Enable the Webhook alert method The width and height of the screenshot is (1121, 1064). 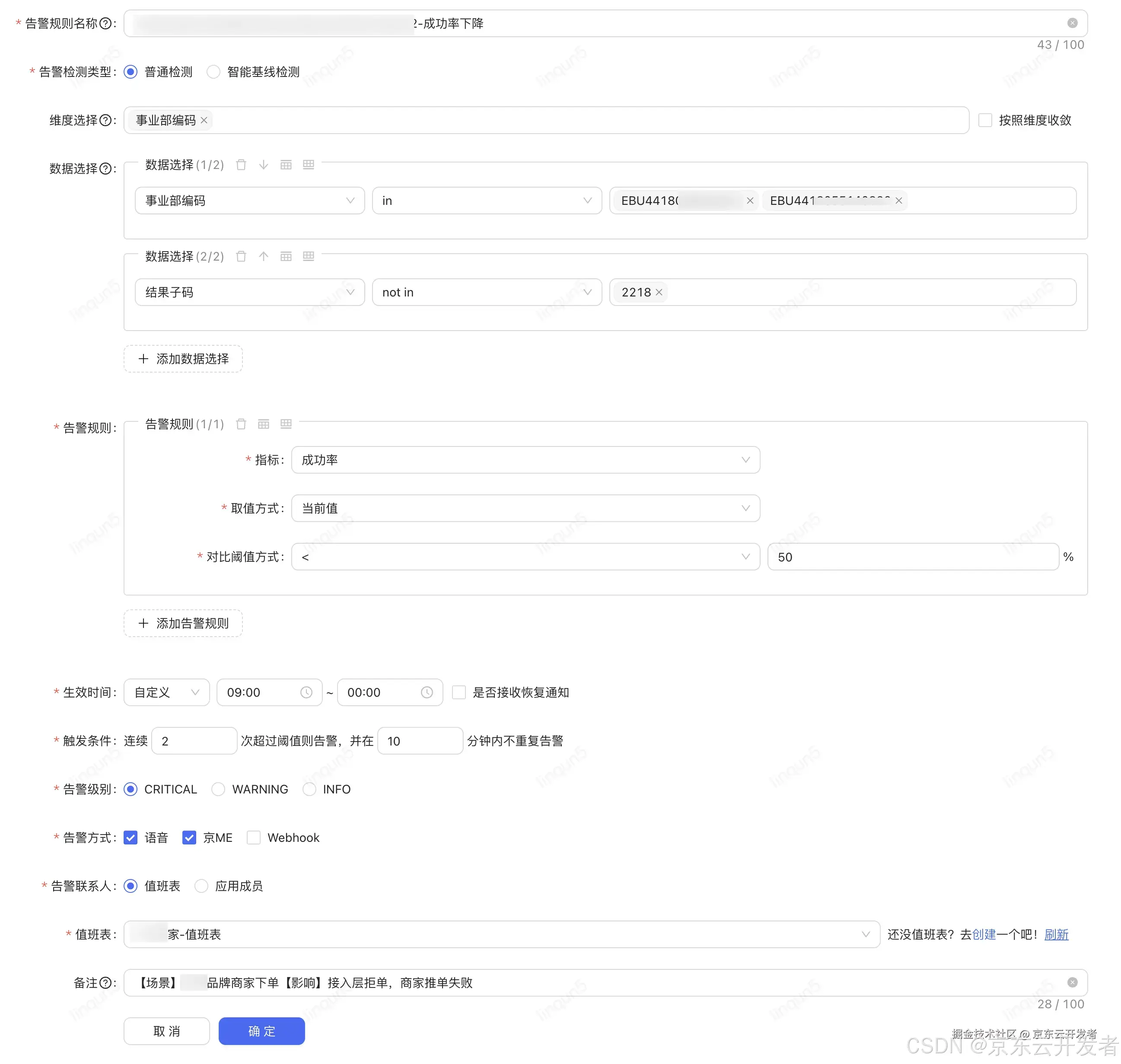(x=254, y=837)
